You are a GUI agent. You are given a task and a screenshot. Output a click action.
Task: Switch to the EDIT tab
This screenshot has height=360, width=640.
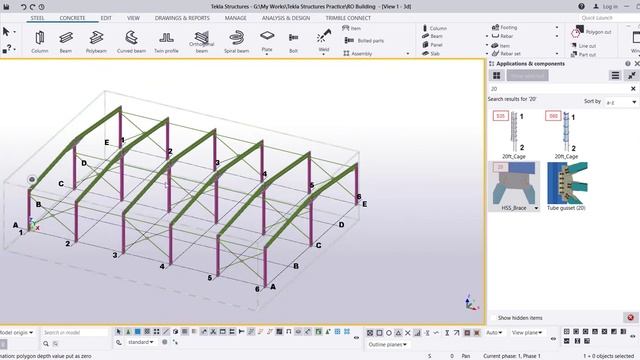[106, 18]
